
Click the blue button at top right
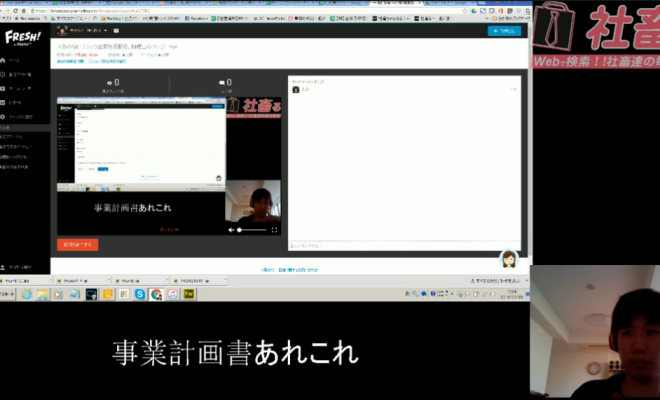pos(503,31)
